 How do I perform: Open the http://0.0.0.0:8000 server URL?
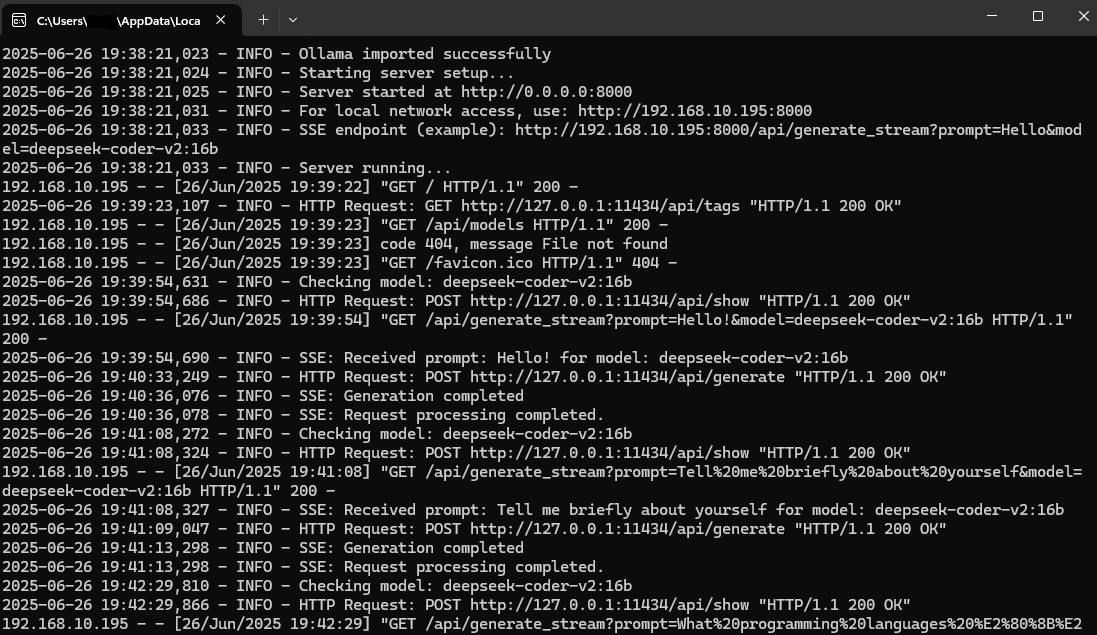pyautogui.click(x=546, y=92)
